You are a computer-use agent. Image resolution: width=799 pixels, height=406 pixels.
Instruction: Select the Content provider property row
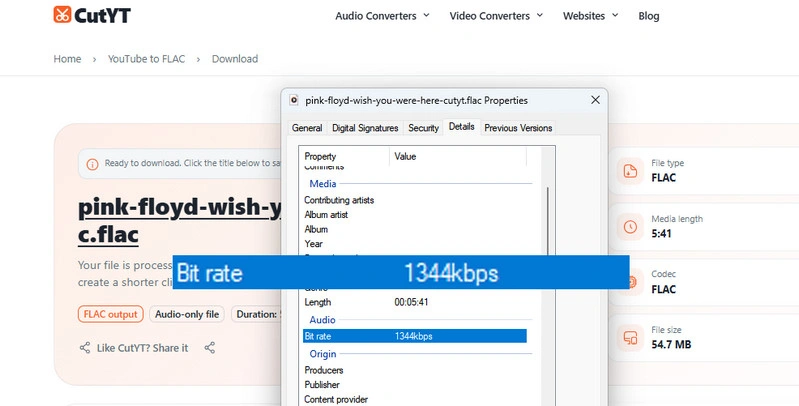[414, 399]
